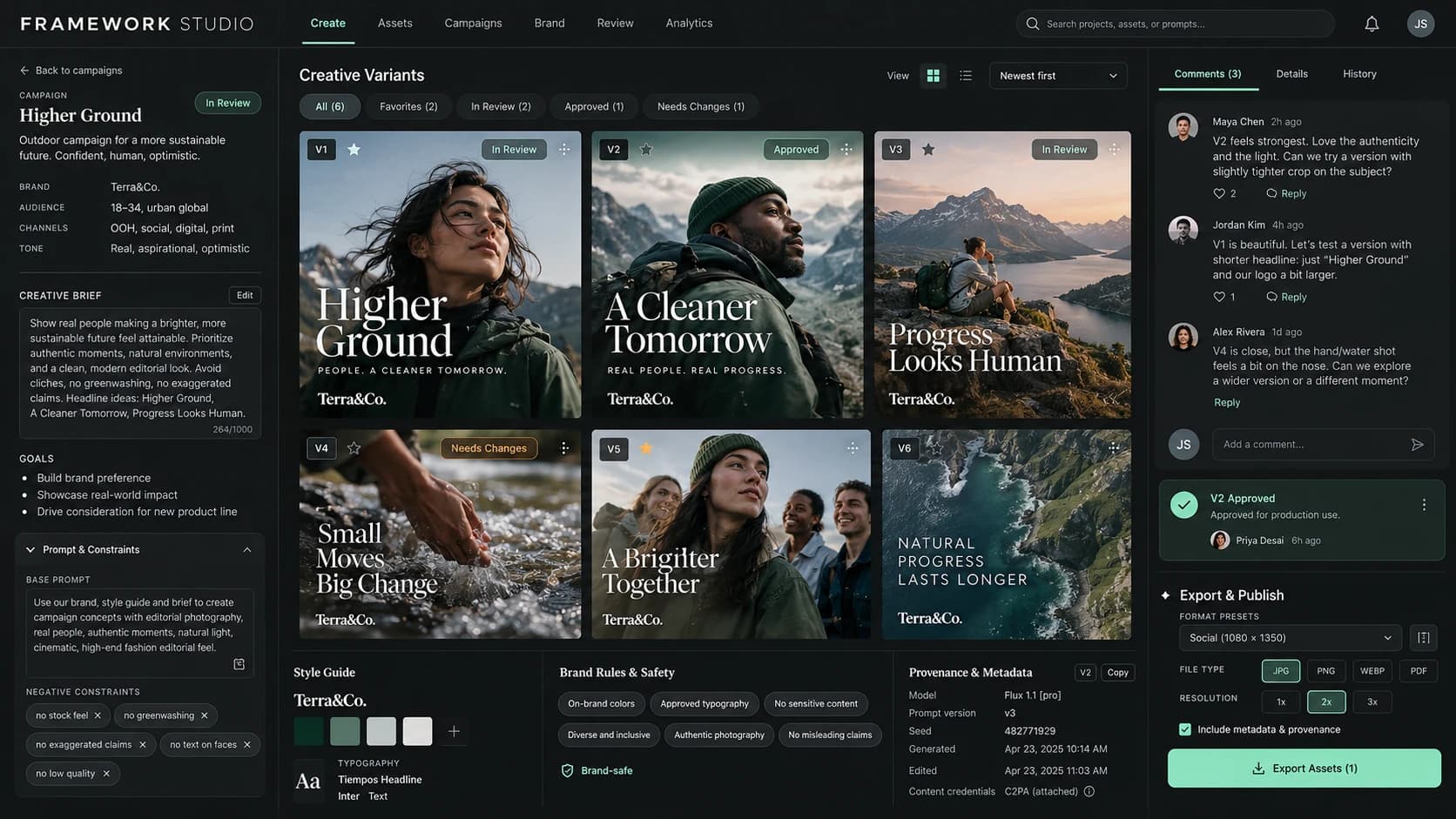
Task: Open the V2 provenance version selector
Action: tap(1085, 673)
